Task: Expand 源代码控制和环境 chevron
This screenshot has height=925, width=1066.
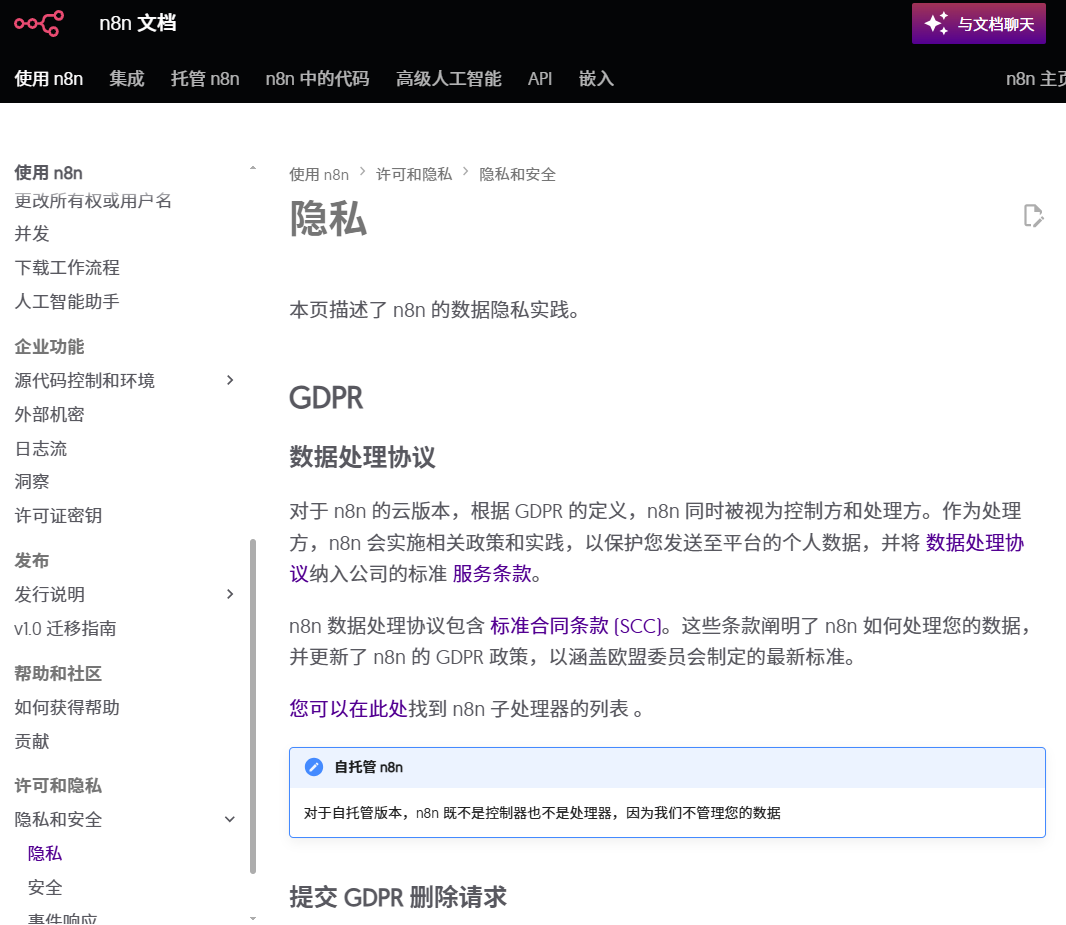Action: (x=230, y=380)
